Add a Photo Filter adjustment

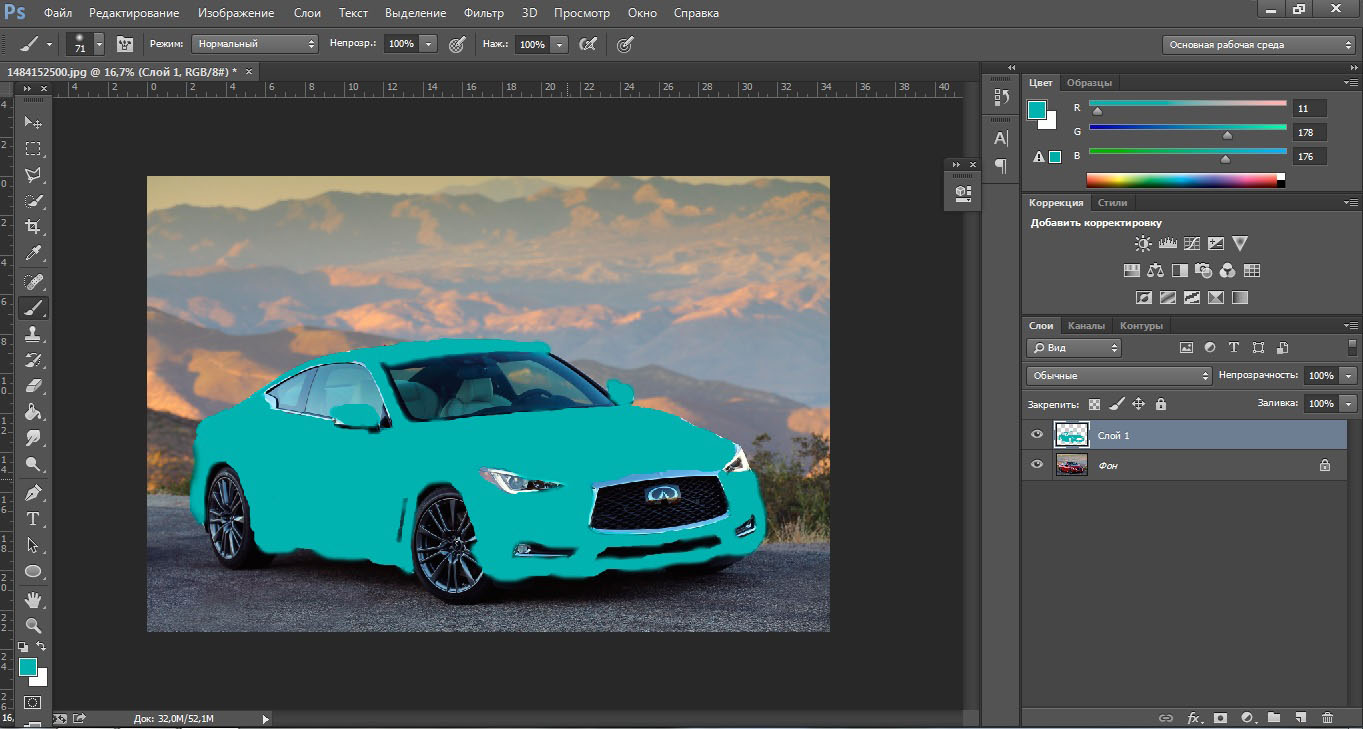(1203, 270)
